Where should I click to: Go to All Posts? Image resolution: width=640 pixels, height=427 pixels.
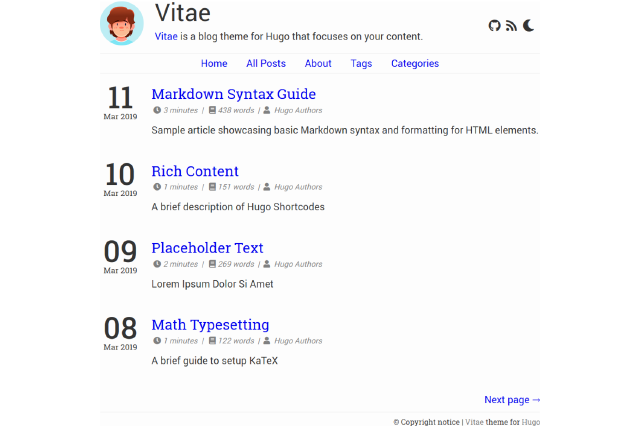click(x=266, y=63)
